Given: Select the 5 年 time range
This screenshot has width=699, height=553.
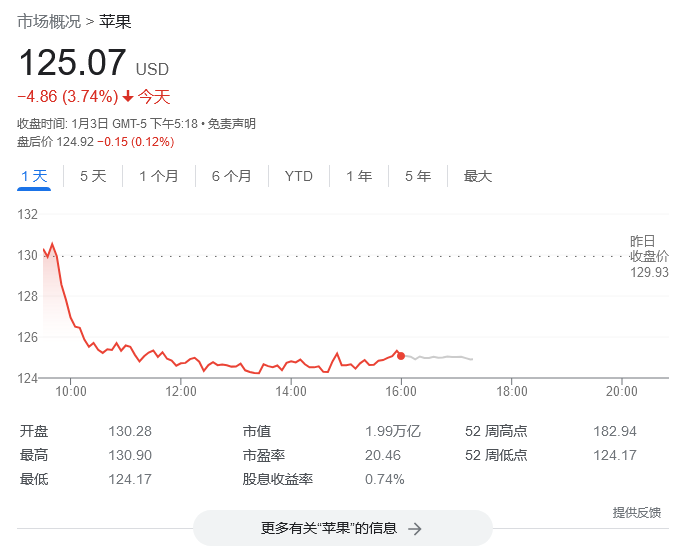Looking at the screenshot, I should [418, 176].
